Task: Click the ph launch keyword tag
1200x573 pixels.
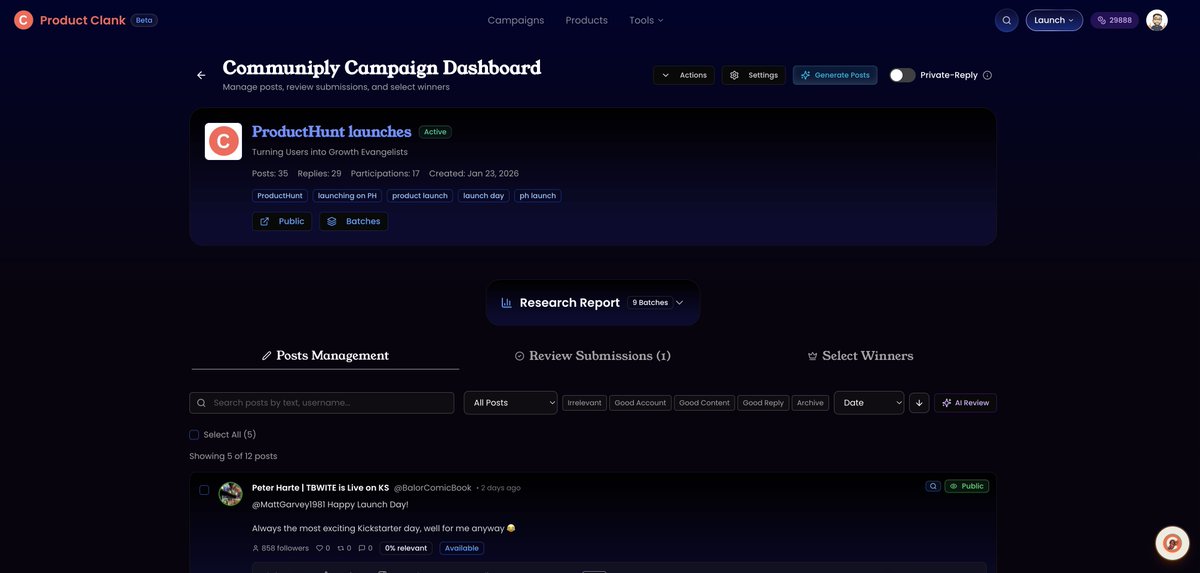Action: click(538, 196)
